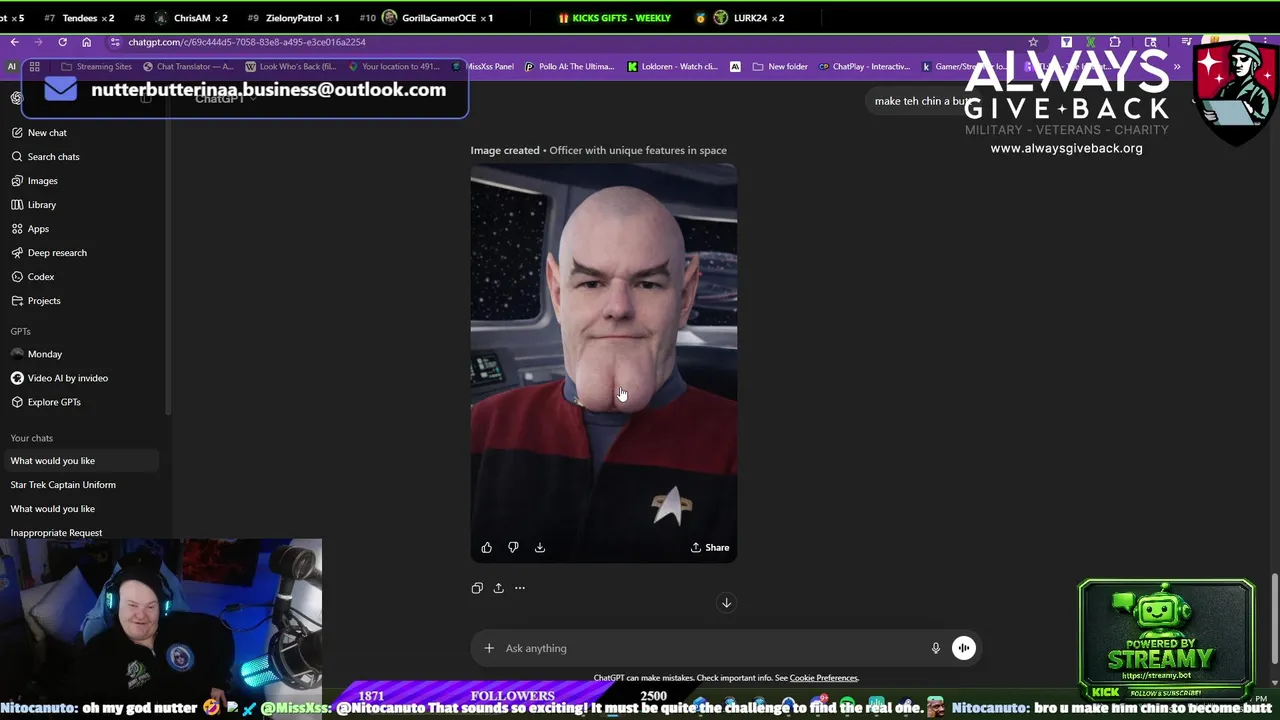This screenshot has height=720, width=1280.
Task: Start dictation with the microphone icon
Action: (x=936, y=648)
